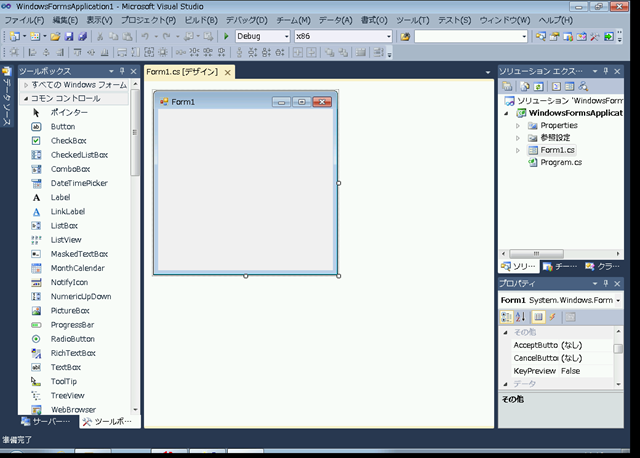Screen dimensions: 640x458
Task: Expand the Properties node in Solution Explorer
Action: (x=517, y=125)
